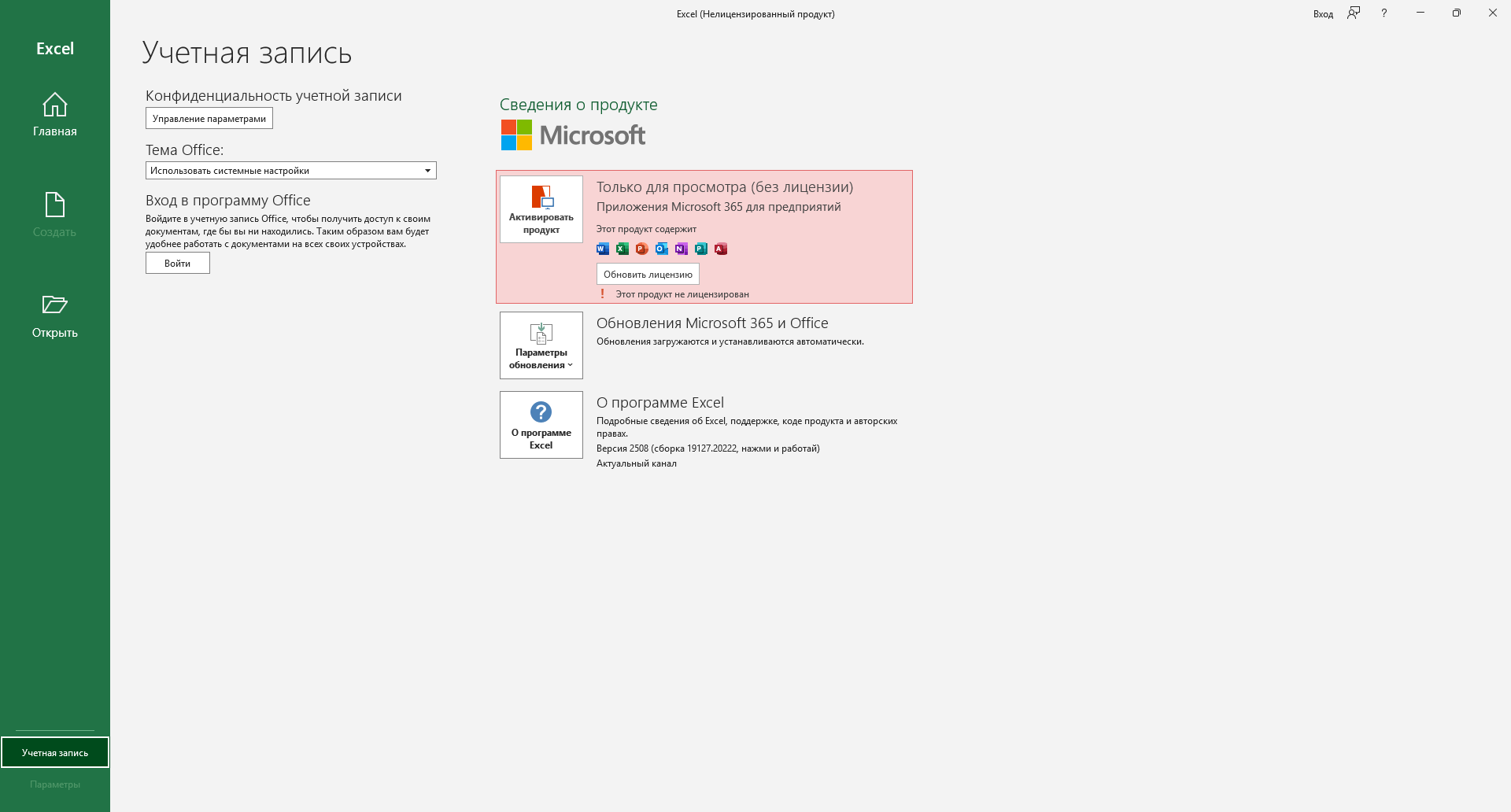
Task: Click the PowerPoint app icon
Action: [x=642, y=249]
